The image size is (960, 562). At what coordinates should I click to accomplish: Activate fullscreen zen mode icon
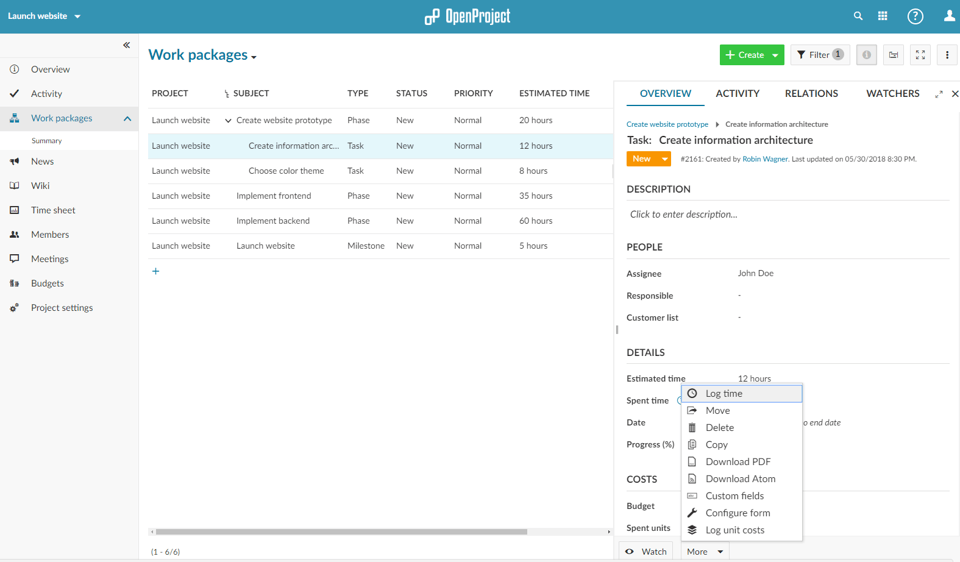[x=920, y=55]
